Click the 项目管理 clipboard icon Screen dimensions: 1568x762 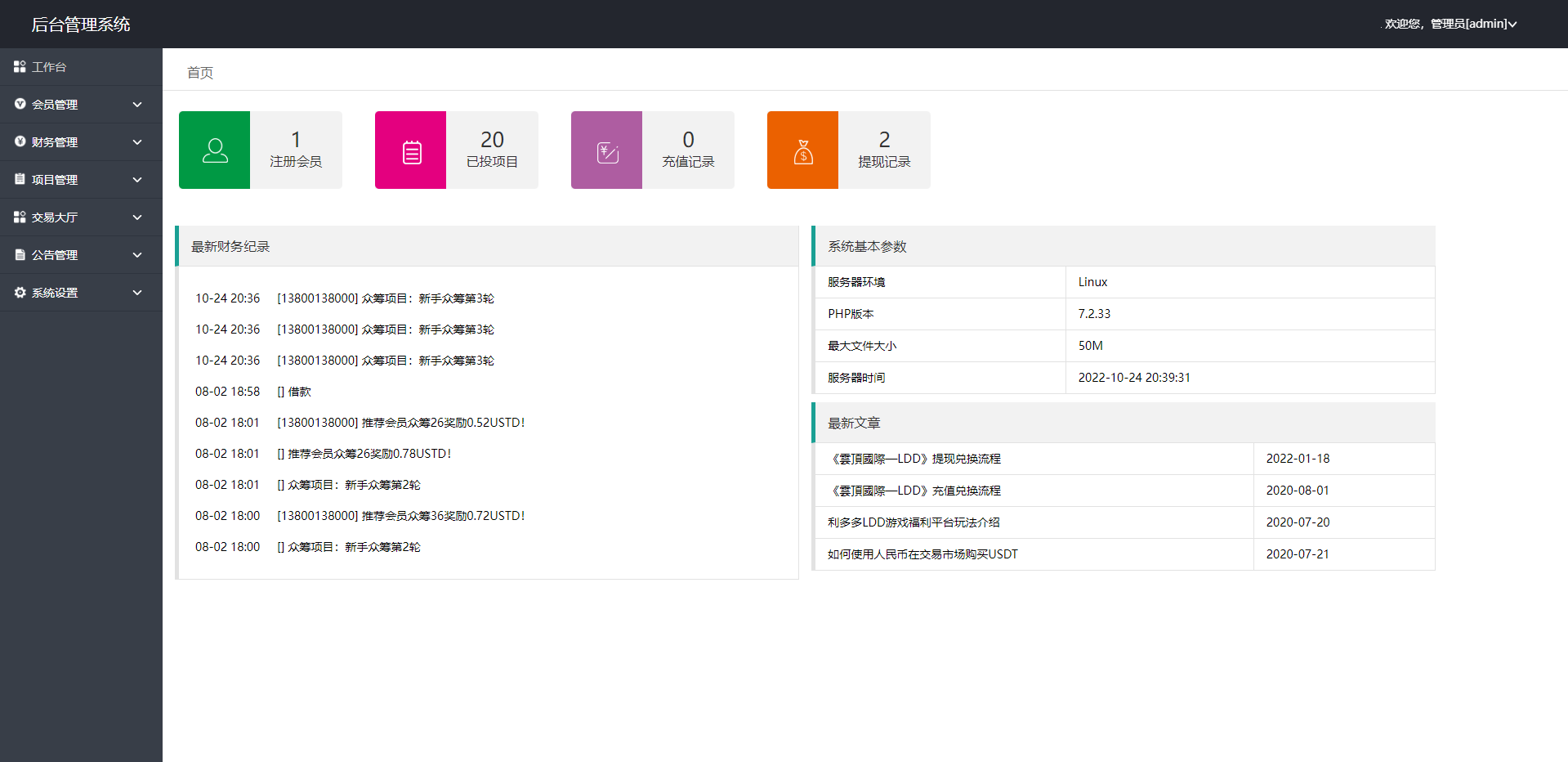click(x=20, y=179)
